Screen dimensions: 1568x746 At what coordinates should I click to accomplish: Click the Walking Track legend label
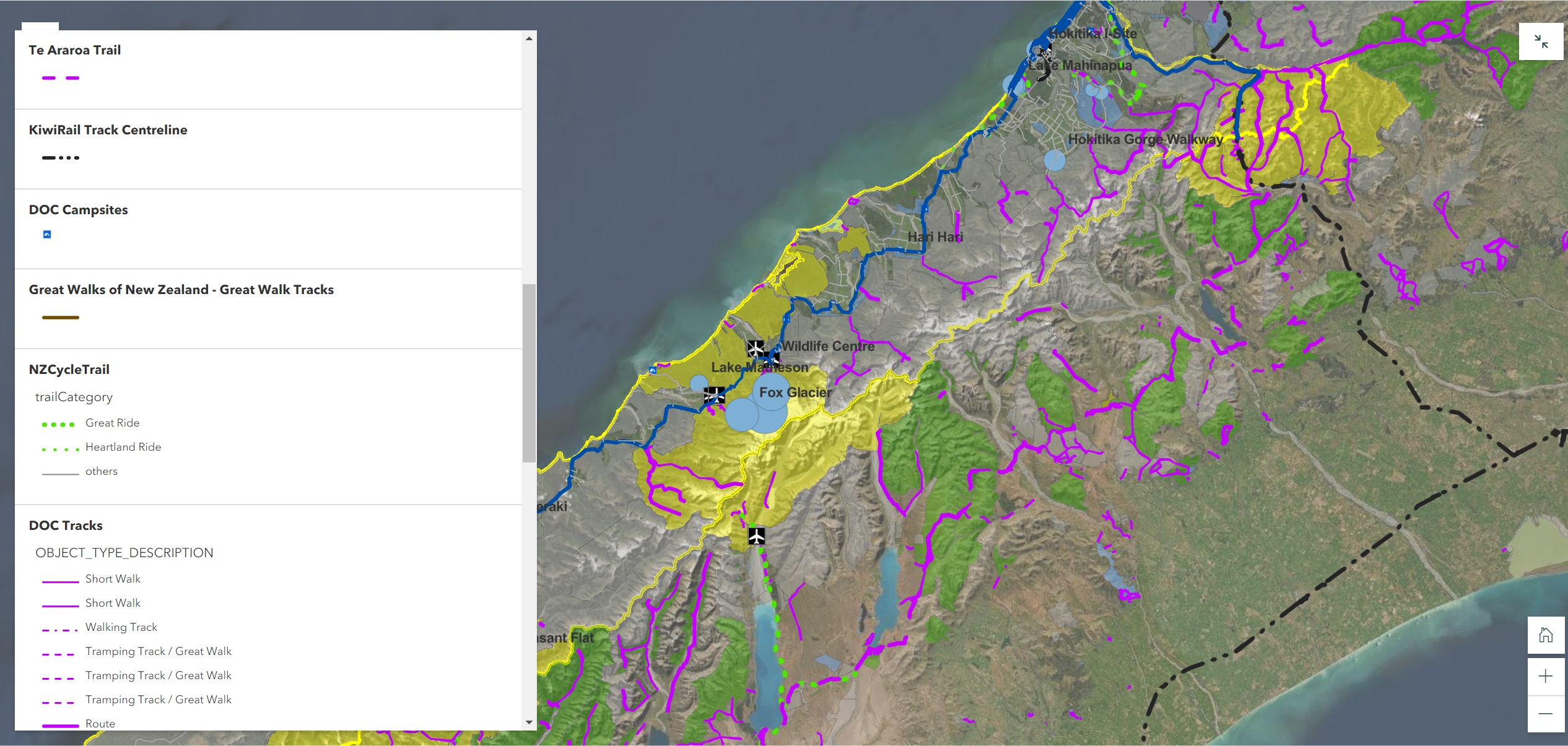click(x=121, y=627)
